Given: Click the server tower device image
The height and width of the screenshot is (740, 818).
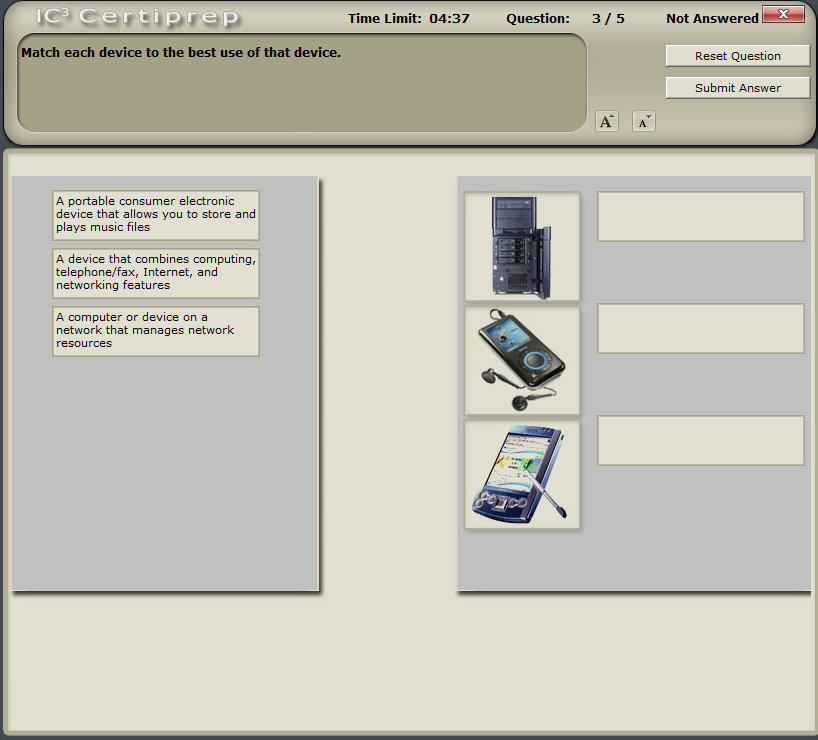Looking at the screenshot, I should (x=521, y=245).
